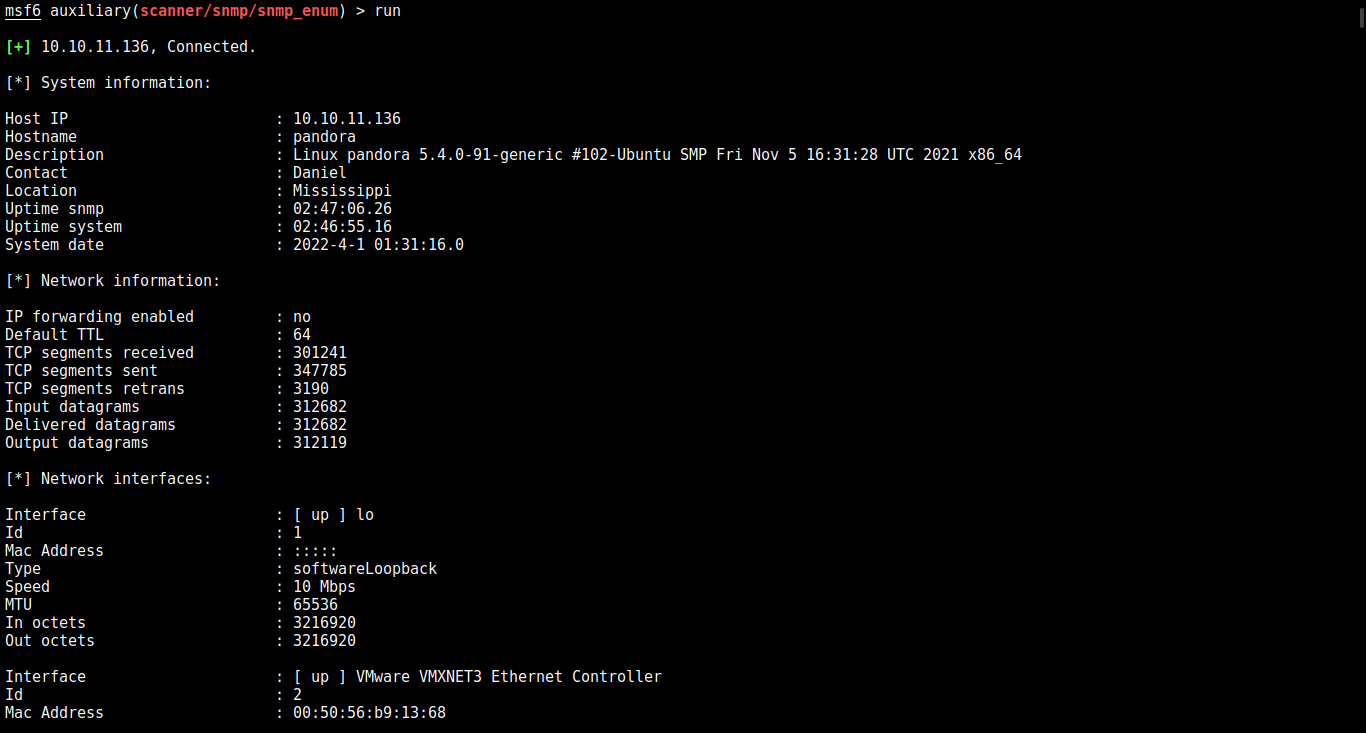Click the Uptime snmp value 02:47:06.26
This screenshot has width=1366, height=733.
point(342,209)
